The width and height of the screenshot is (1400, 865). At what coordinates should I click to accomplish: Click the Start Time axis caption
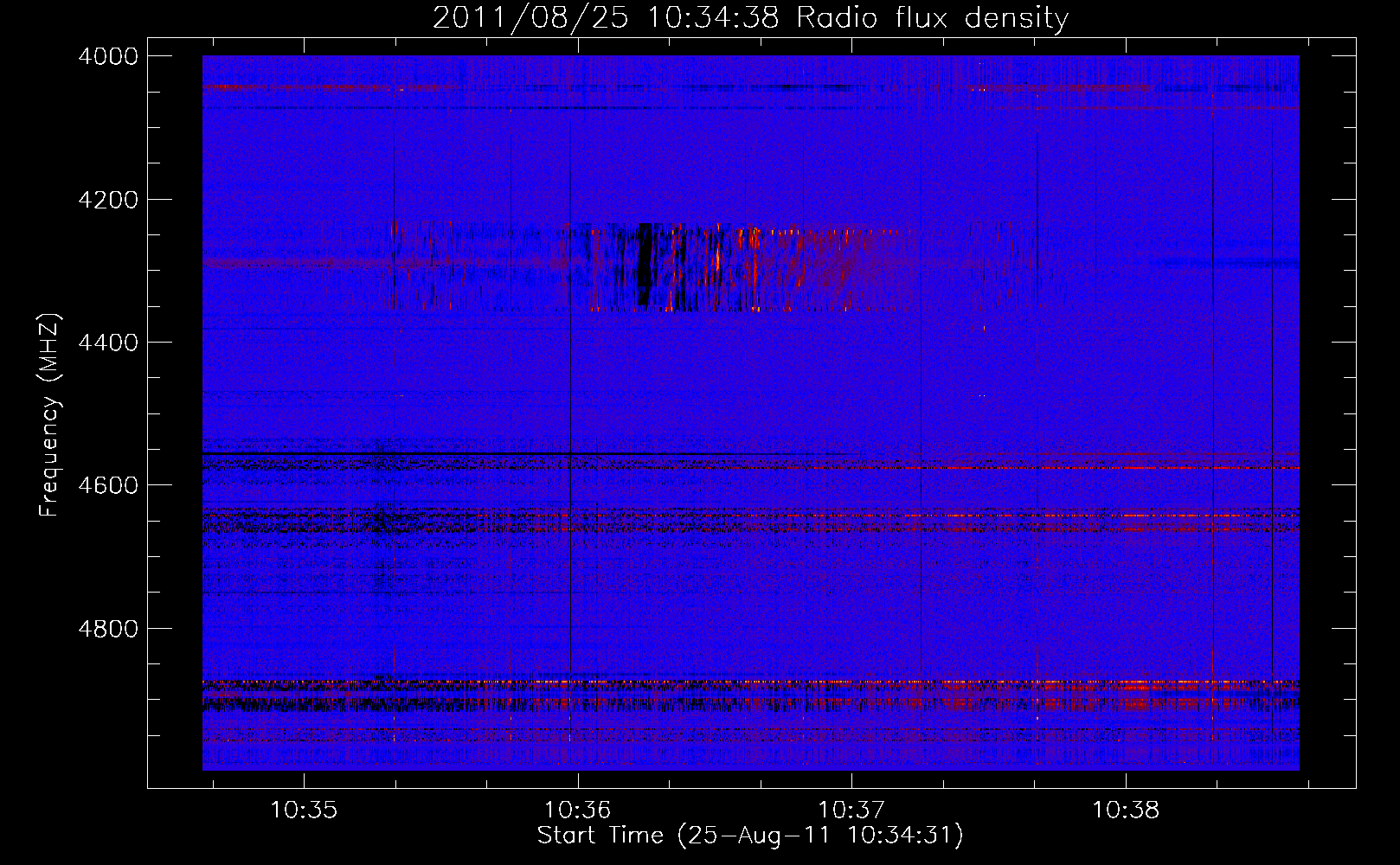pyautogui.click(x=750, y=836)
